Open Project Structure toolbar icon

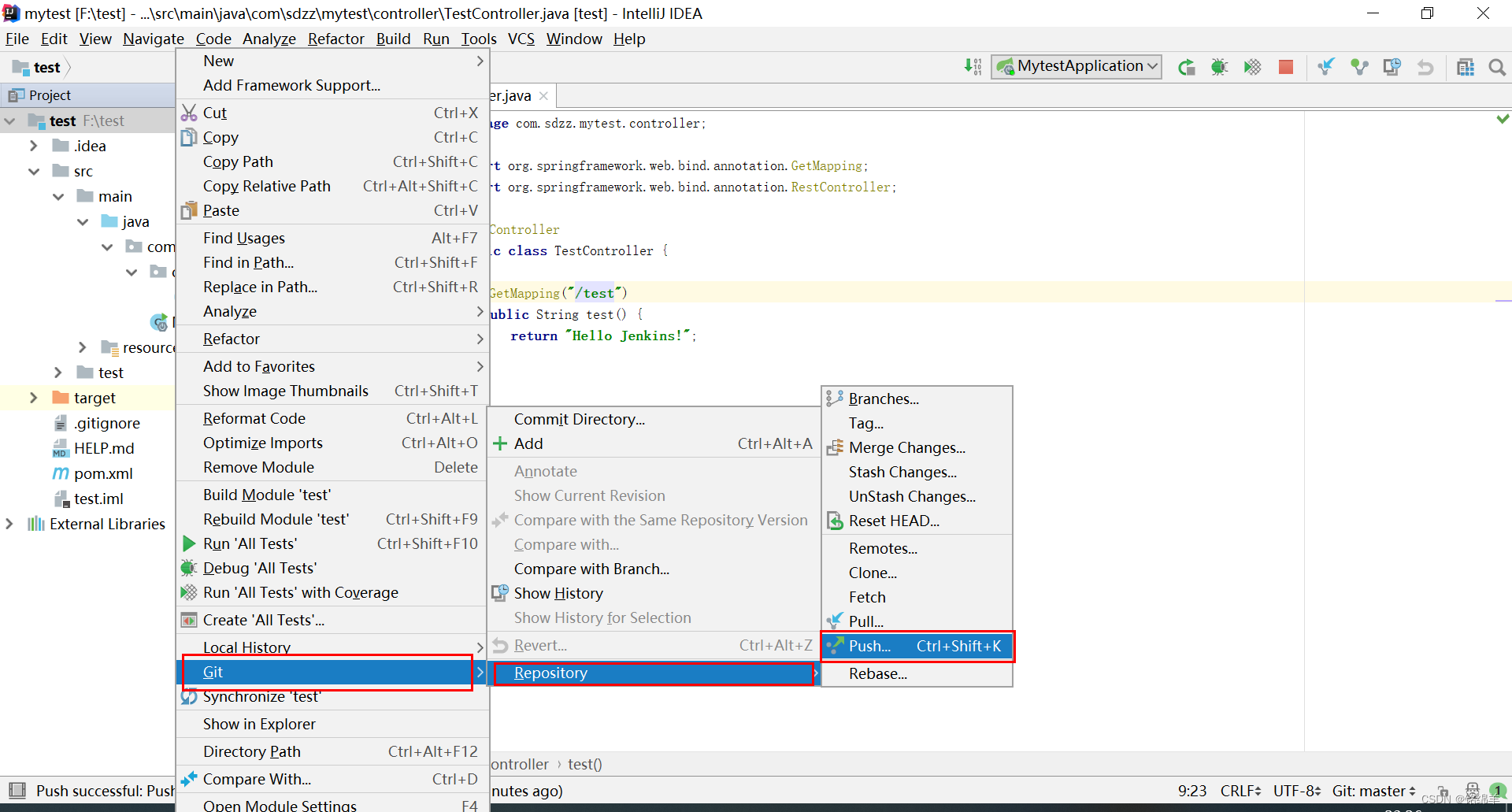click(1466, 68)
